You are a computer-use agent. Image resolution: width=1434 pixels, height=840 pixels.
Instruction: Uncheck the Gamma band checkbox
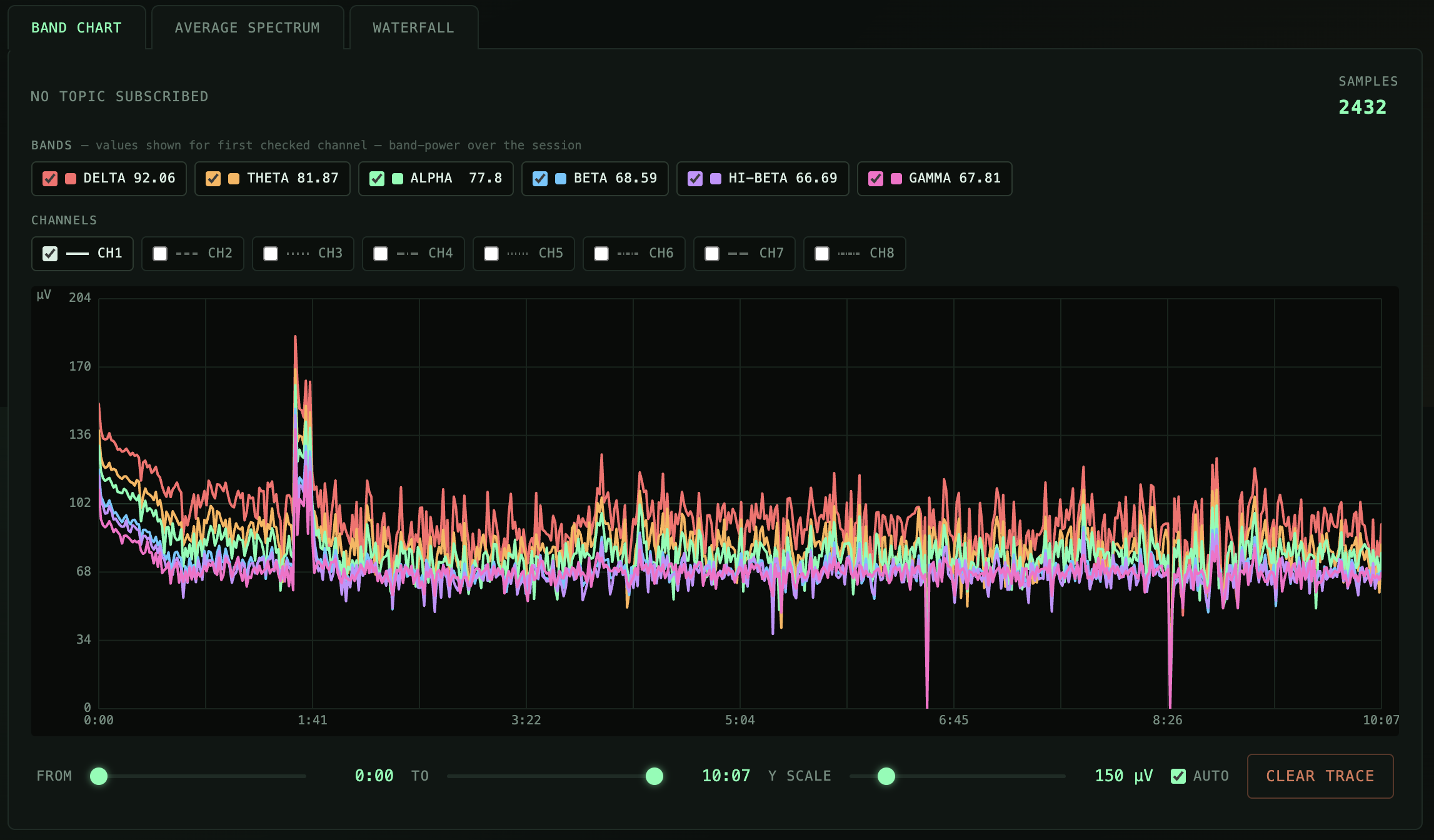pos(876,179)
